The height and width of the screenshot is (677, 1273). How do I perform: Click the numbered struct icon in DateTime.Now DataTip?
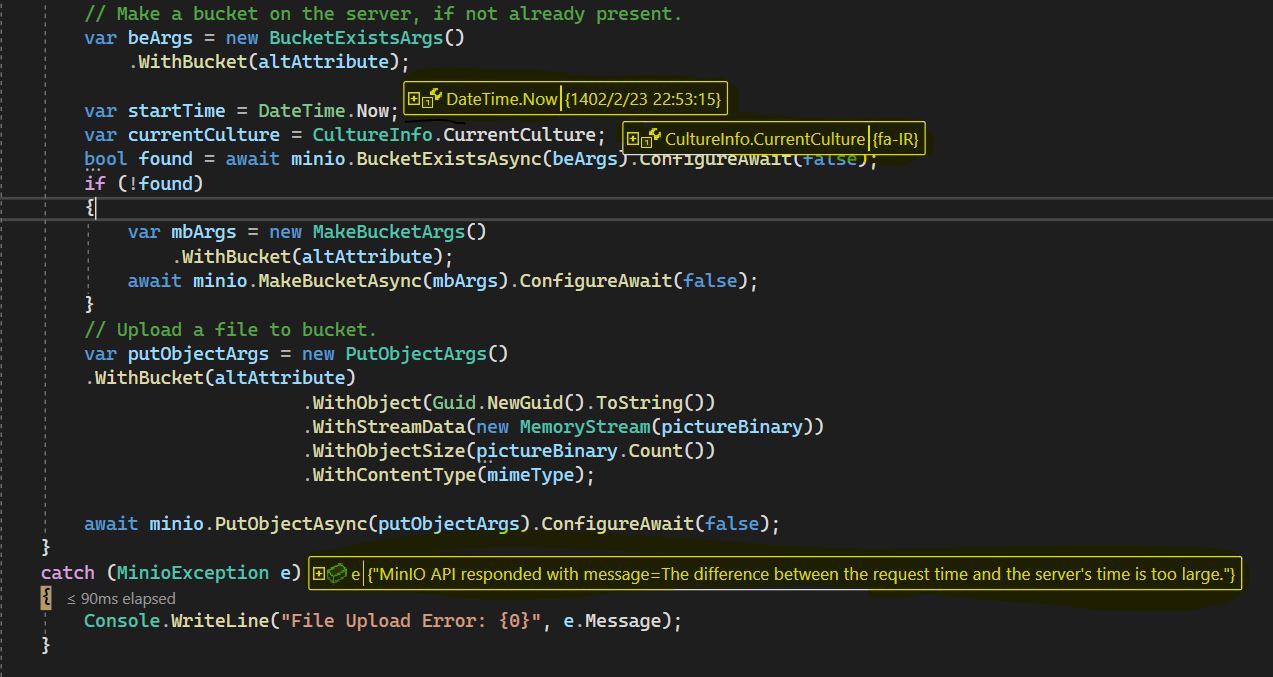(427, 101)
